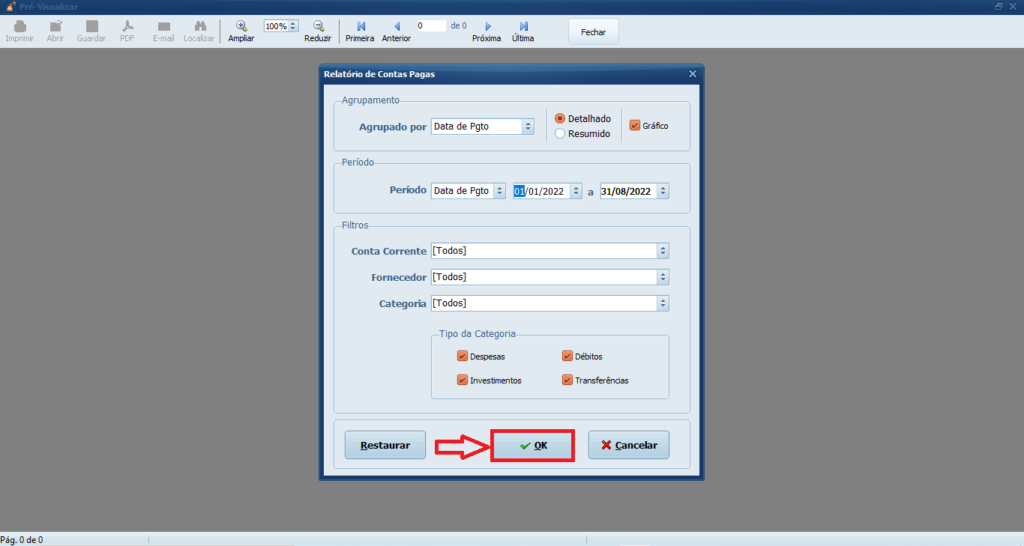This screenshot has width=1024, height=546.
Task: Select the Resumido radio option
Action: (x=560, y=133)
